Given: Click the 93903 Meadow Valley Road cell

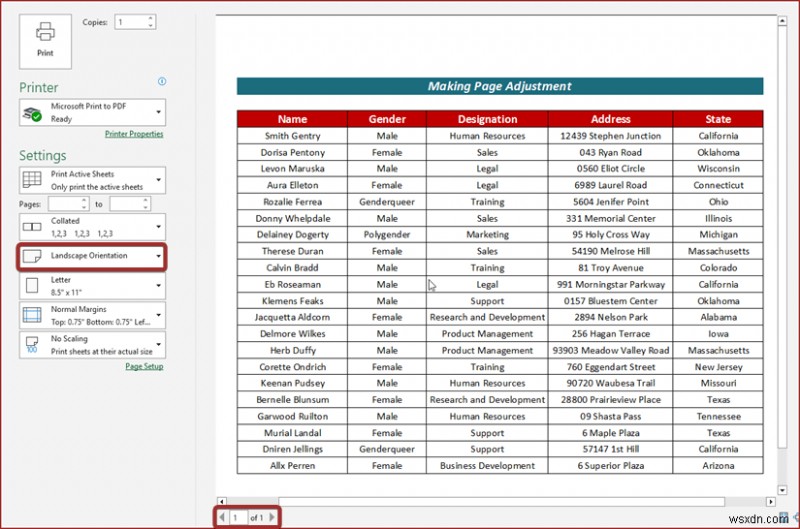Looking at the screenshot, I should point(611,350).
